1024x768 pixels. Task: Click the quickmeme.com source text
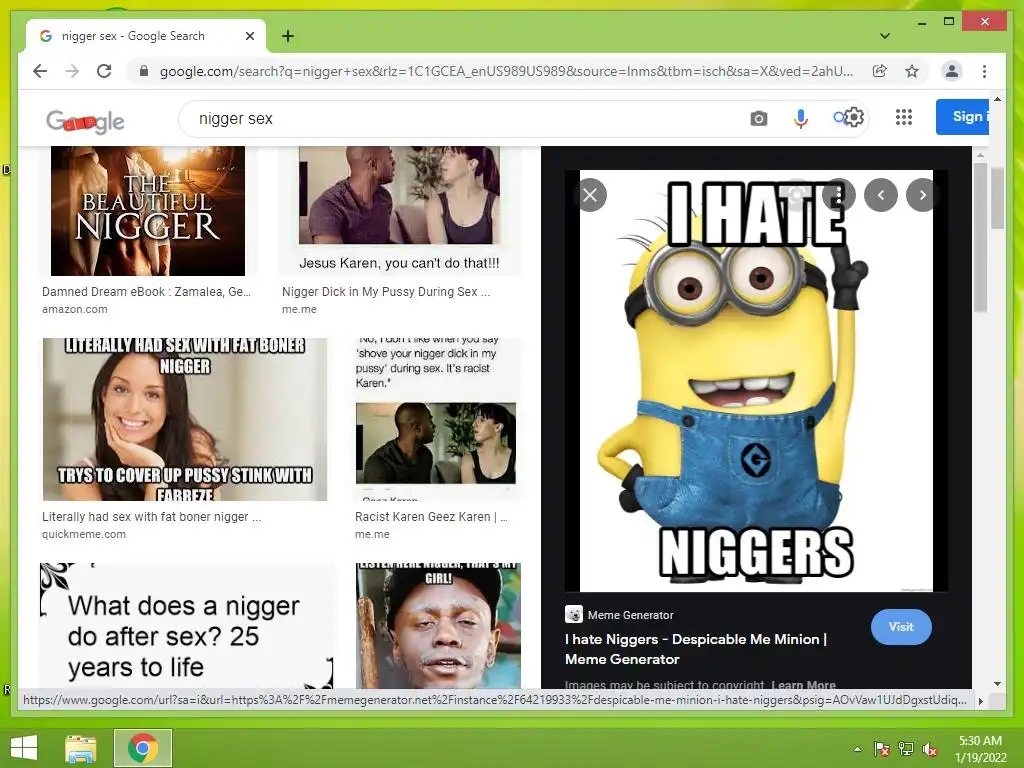(84, 534)
